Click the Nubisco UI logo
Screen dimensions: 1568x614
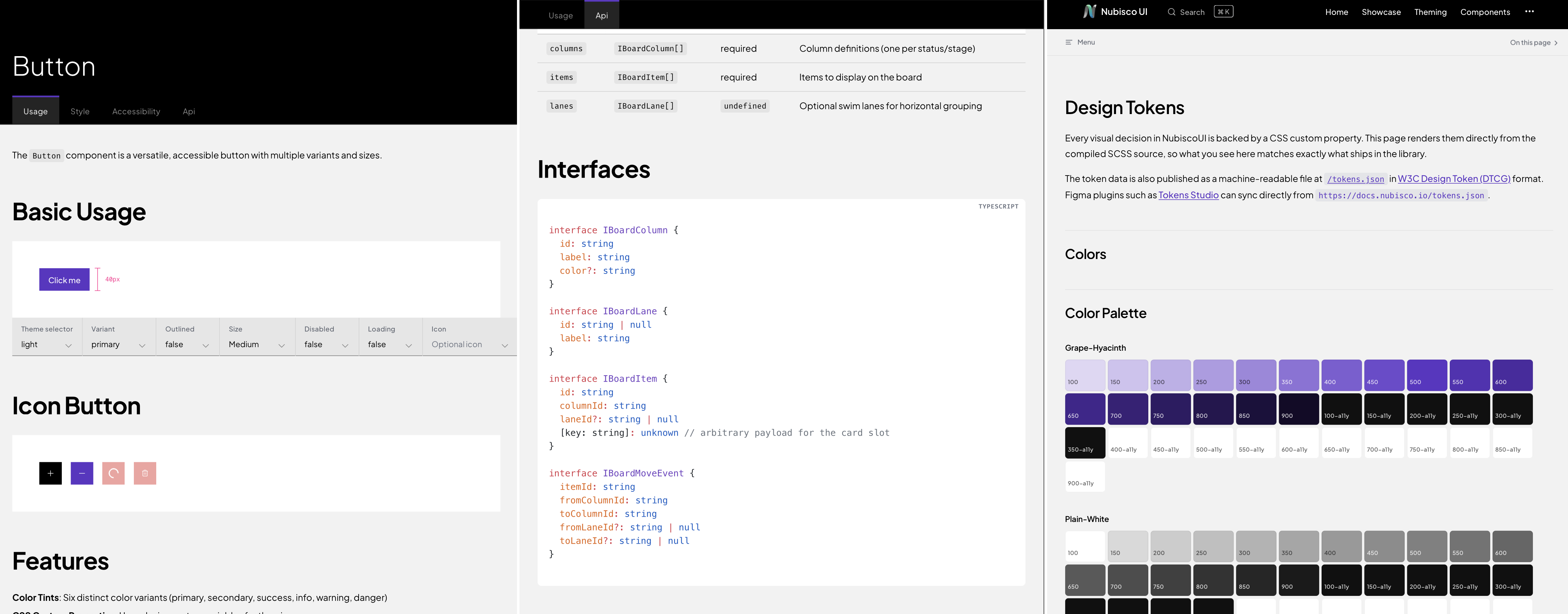click(1115, 12)
